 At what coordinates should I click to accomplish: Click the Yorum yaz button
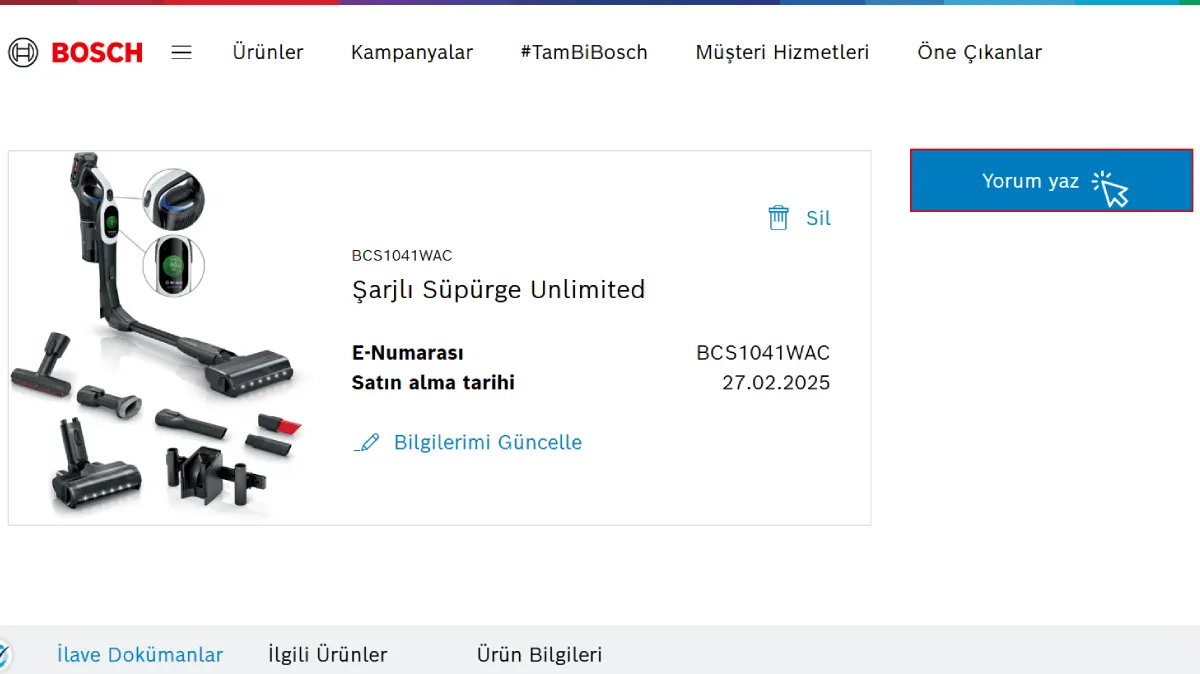[x=1051, y=181]
